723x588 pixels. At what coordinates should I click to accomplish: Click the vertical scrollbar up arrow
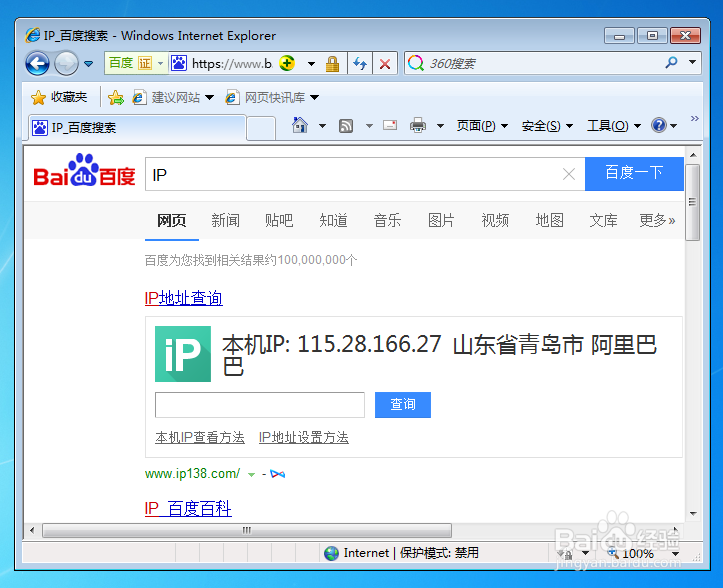pyautogui.click(x=693, y=155)
